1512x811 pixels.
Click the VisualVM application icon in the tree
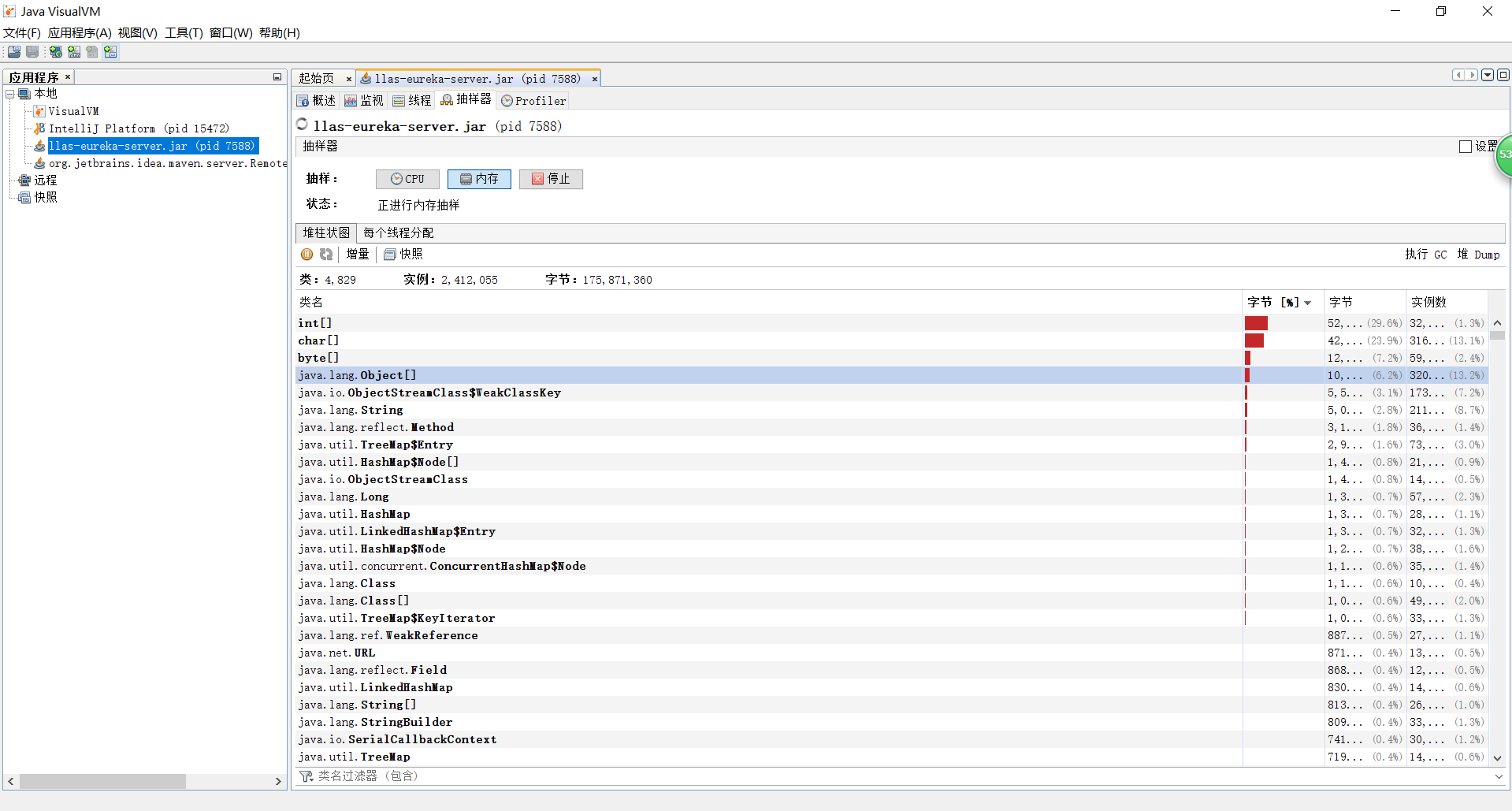39,111
